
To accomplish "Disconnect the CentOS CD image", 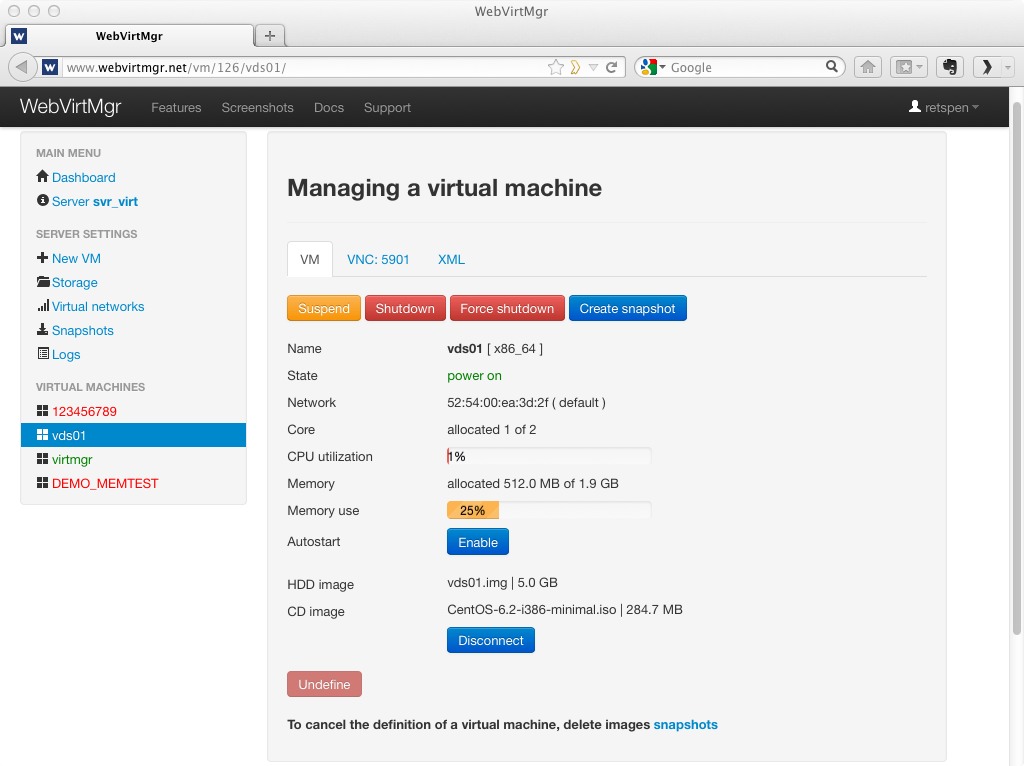I will tap(490, 640).
